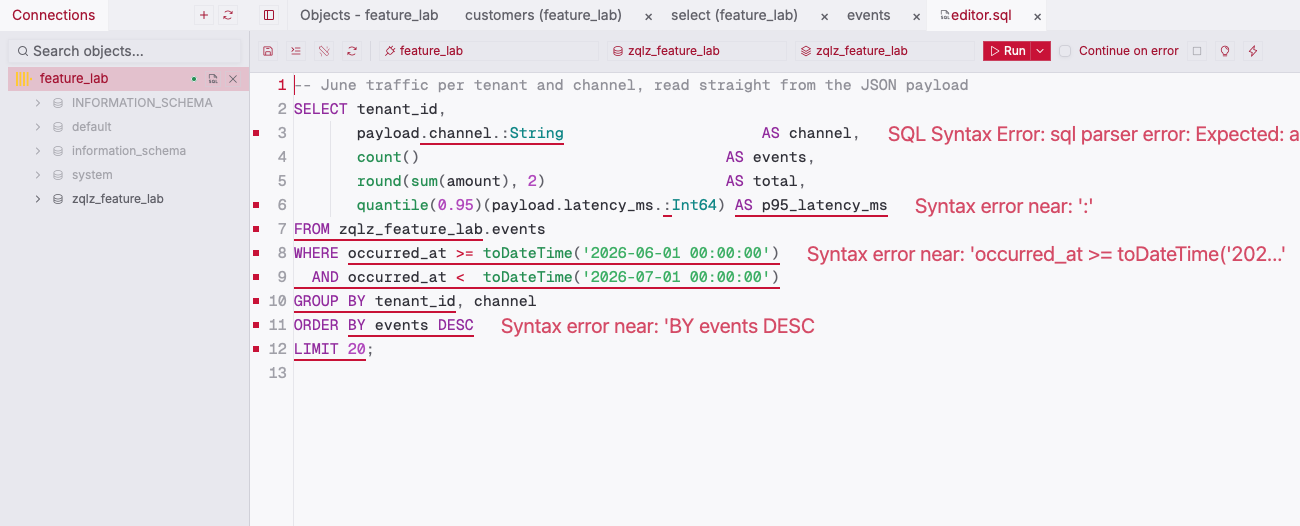Open the Connections panel header
Viewport: 1300px width, 526px height.
(54, 15)
